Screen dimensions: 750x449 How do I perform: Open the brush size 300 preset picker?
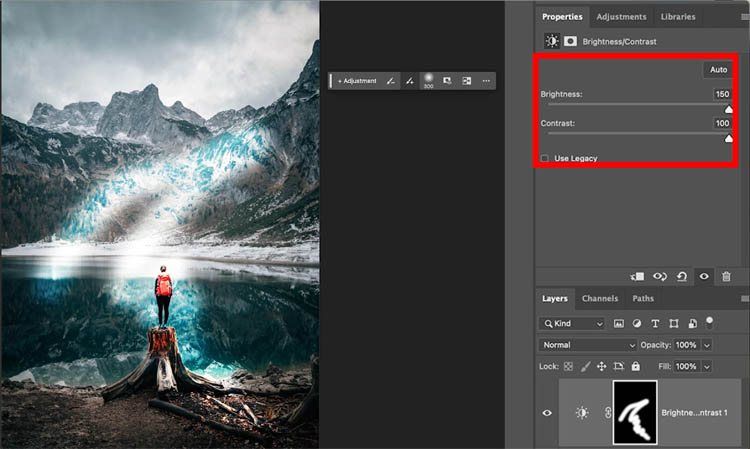428,79
